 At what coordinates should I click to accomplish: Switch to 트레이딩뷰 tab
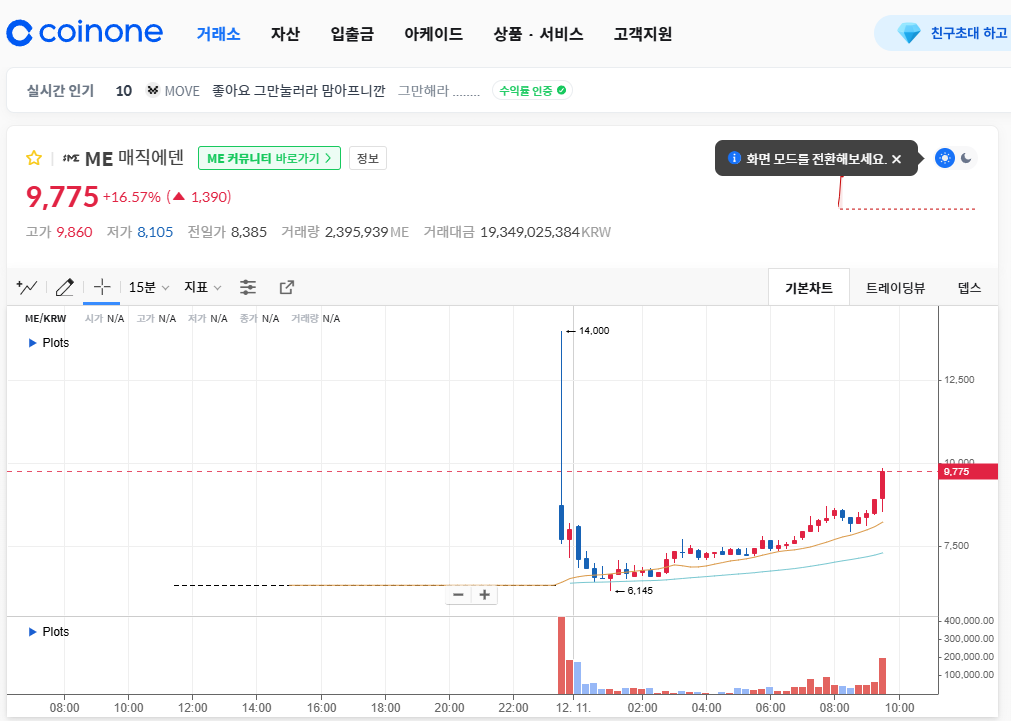(895, 288)
